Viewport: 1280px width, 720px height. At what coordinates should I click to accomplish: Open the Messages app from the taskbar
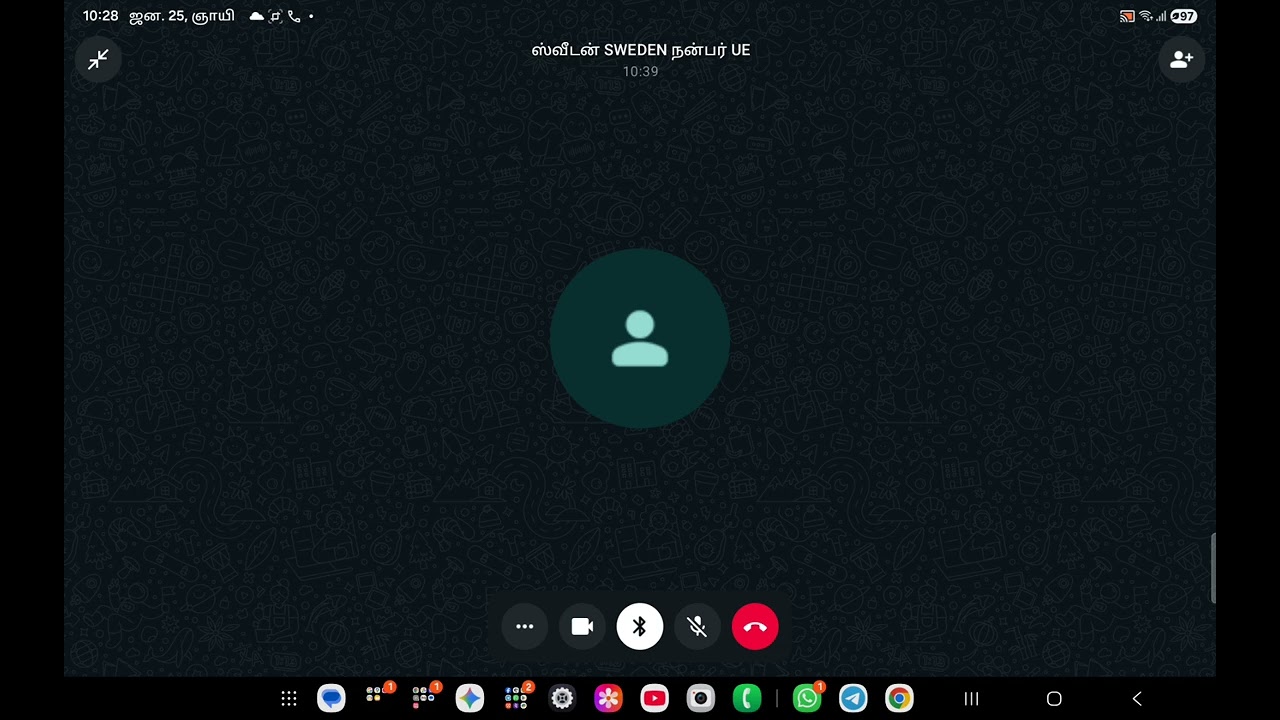[x=332, y=699]
